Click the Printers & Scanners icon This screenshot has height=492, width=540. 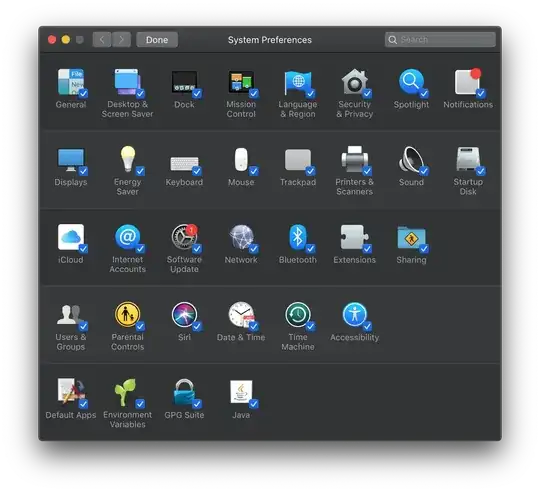(354, 159)
